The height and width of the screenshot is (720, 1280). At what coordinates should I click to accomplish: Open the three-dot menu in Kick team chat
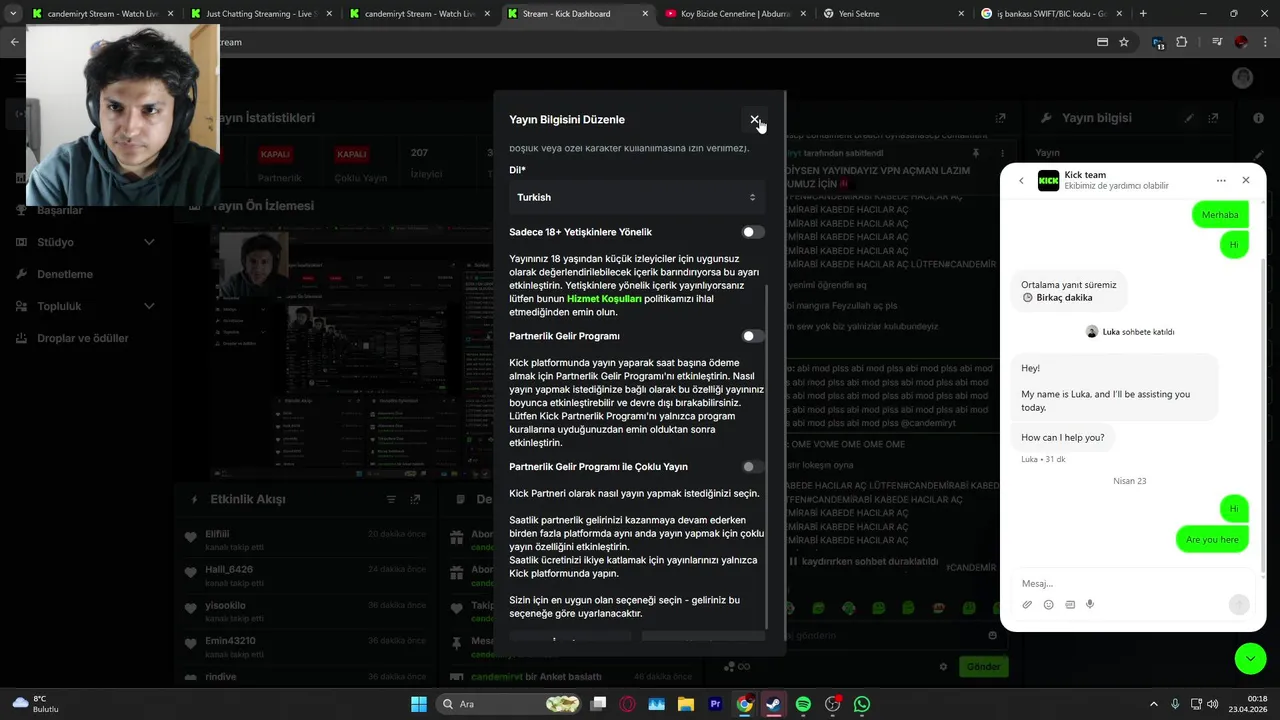(x=1221, y=181)
